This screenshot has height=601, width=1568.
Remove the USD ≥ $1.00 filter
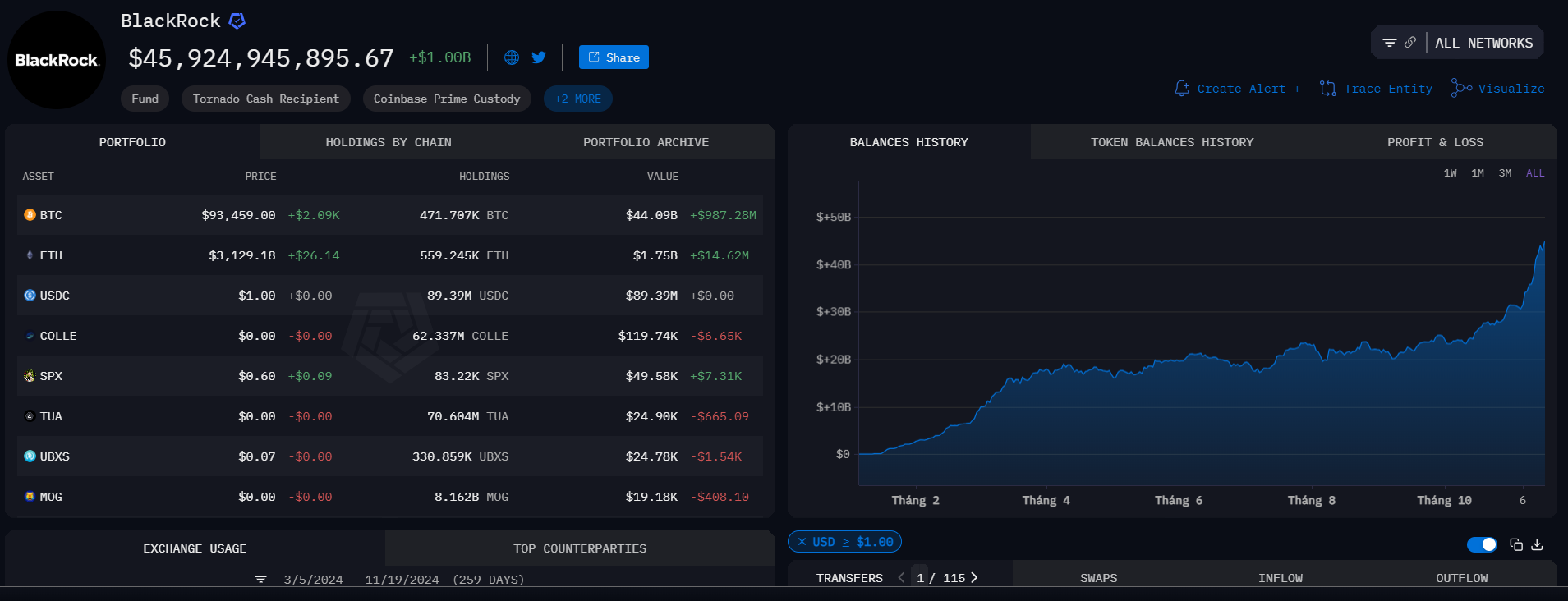[802, 542]
